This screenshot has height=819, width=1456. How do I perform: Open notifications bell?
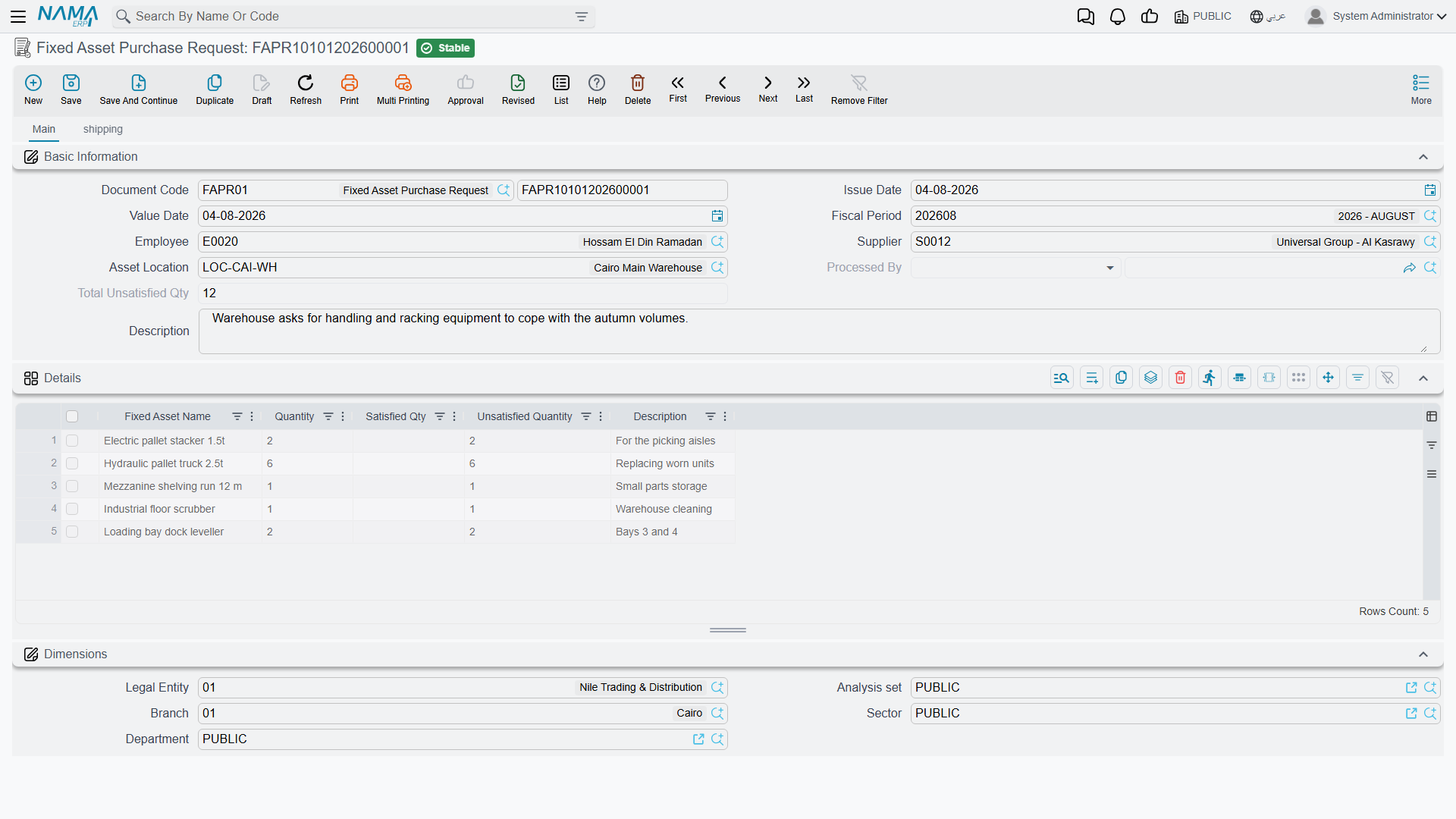(1117, 16)
